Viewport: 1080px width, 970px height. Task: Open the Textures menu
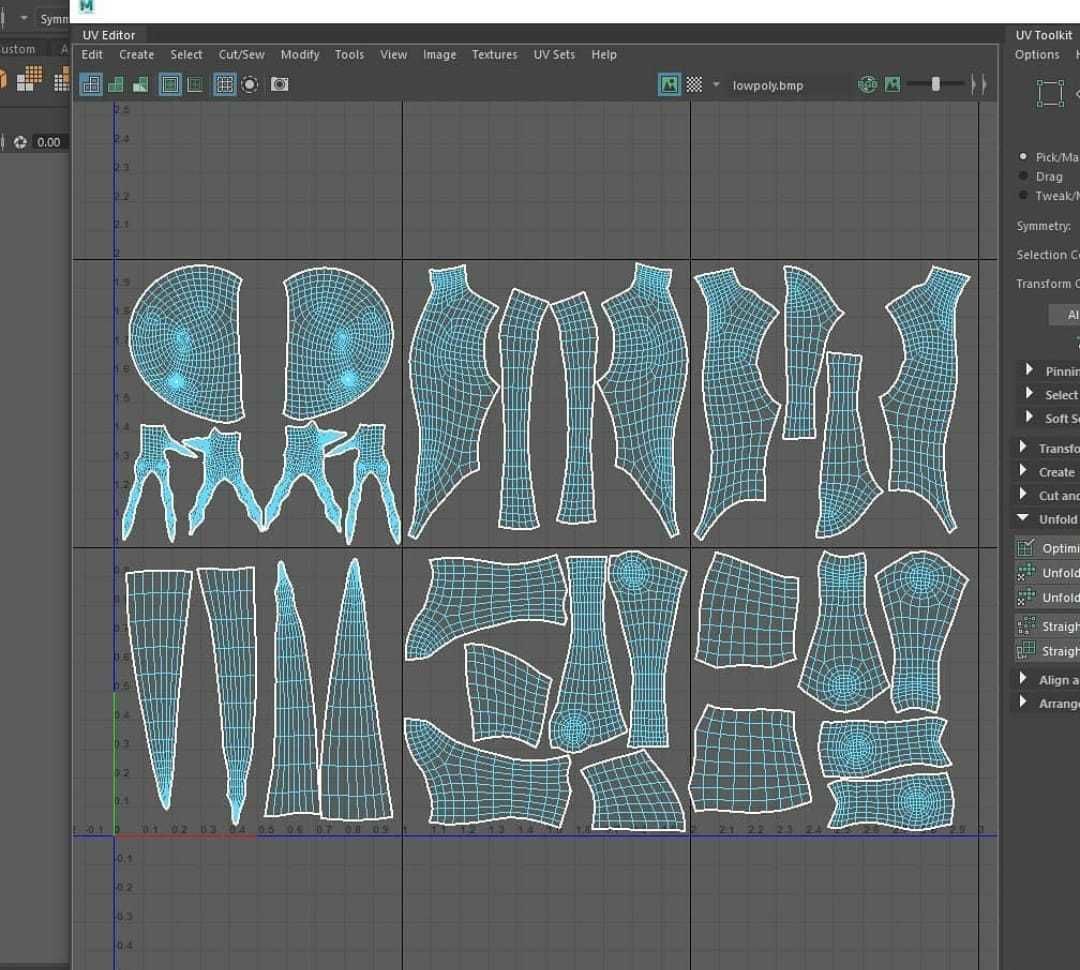click(494, 54)
